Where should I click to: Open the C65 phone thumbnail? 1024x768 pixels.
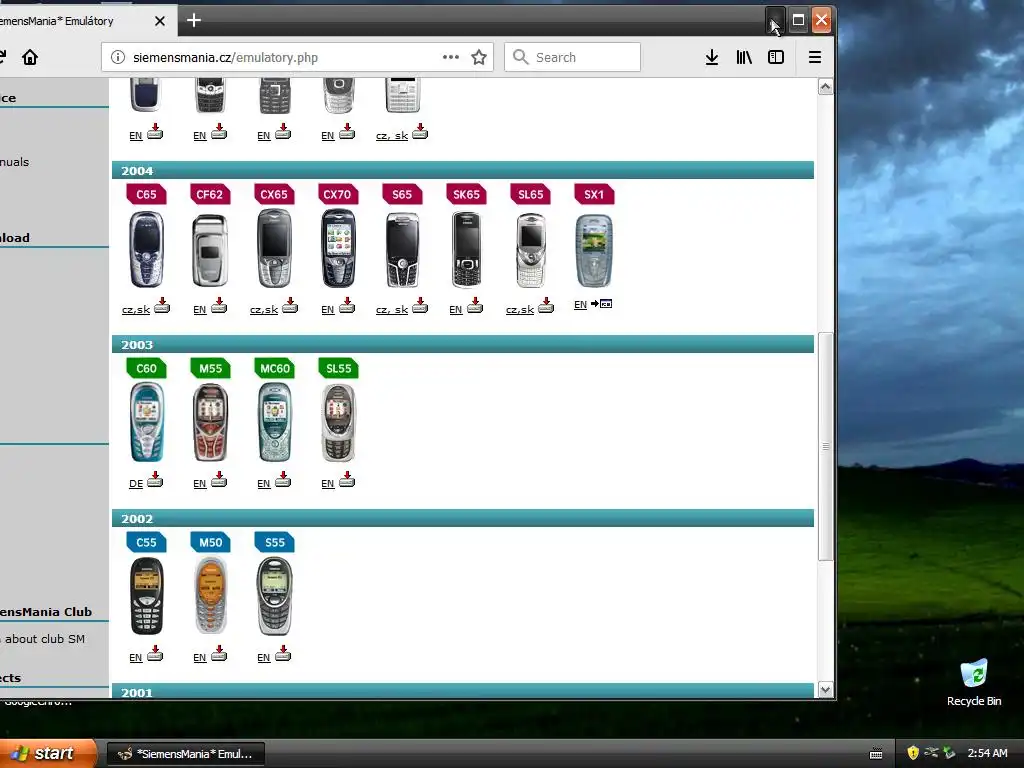(146, 249)
